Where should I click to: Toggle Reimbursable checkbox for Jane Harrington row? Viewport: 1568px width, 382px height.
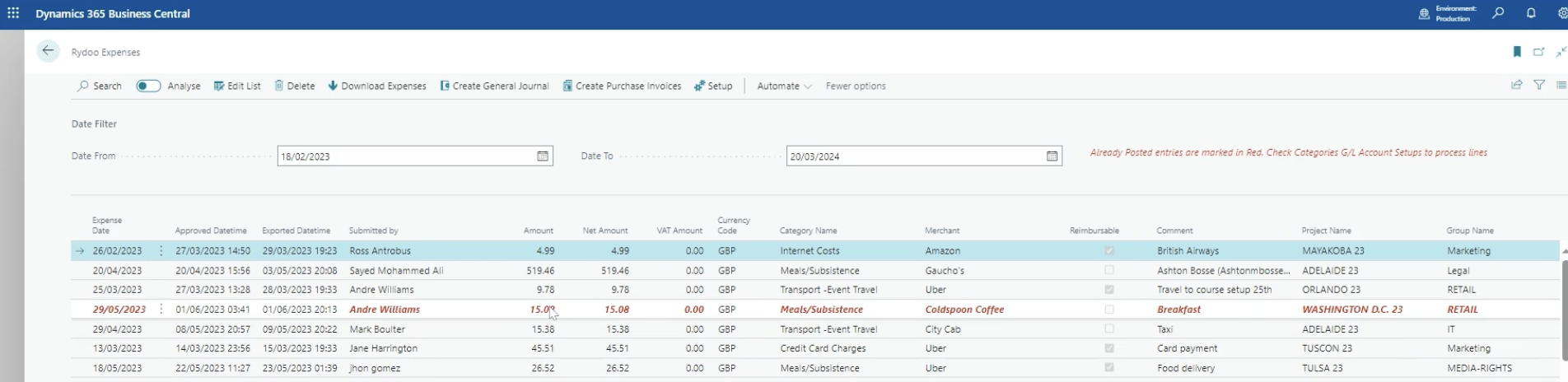coord(1109,348)
